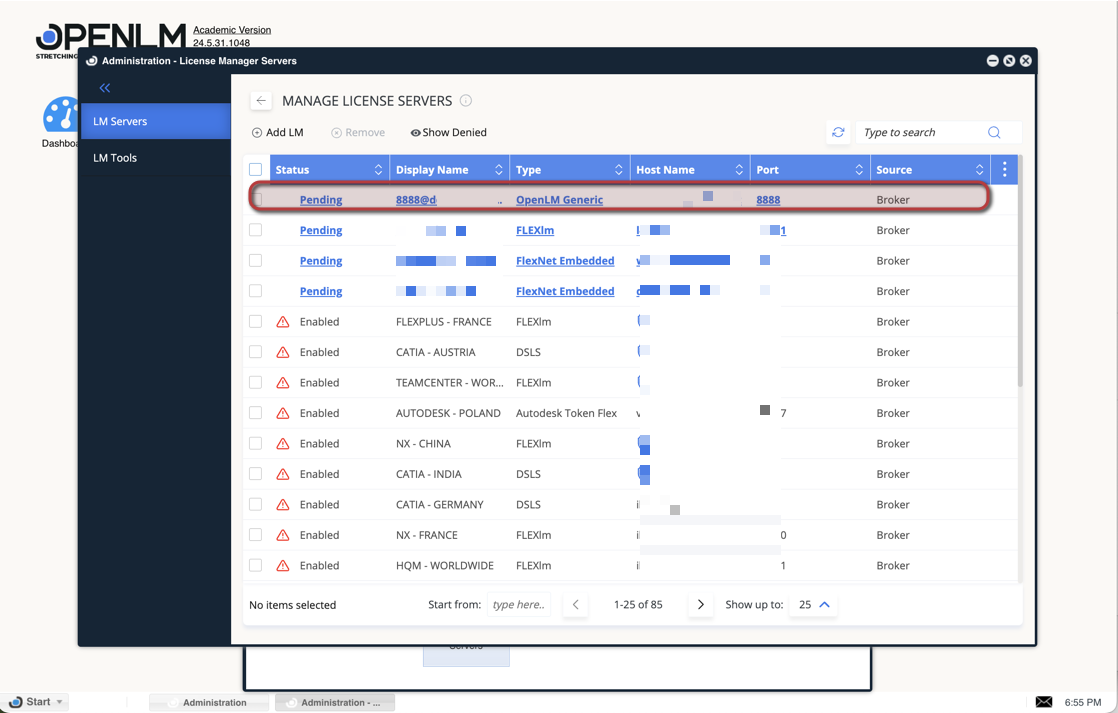Screen dimensions: 1118x713
Task: Select LM Servers in the sidebar
Action: pyautogui.click(x=120, y=121)
